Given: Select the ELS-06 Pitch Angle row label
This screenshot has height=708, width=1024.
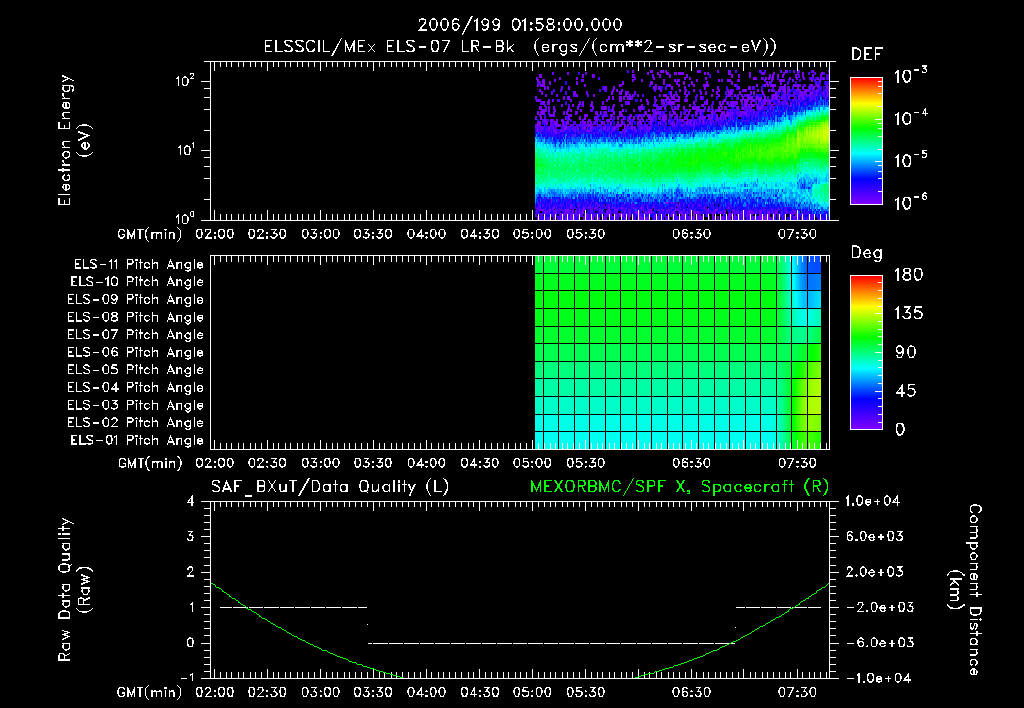Looking at the screenshot, I should (x=135, y=353).
